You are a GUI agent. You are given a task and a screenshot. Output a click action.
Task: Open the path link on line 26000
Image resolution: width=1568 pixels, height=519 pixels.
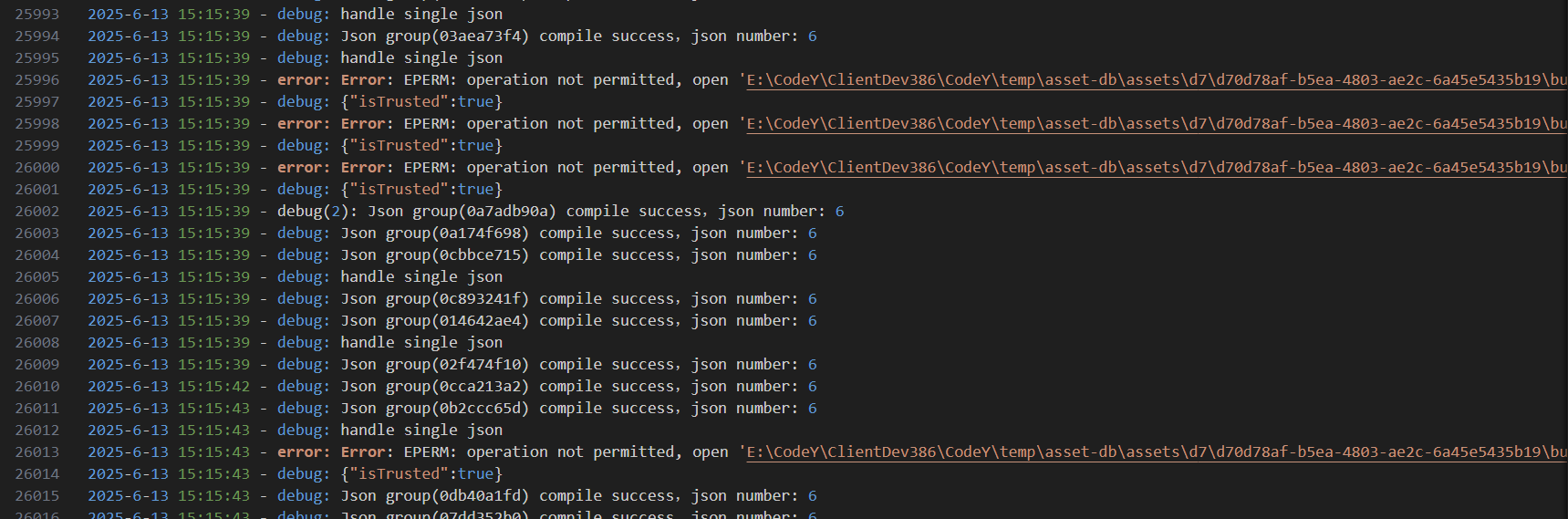(x=1155, y=168)
